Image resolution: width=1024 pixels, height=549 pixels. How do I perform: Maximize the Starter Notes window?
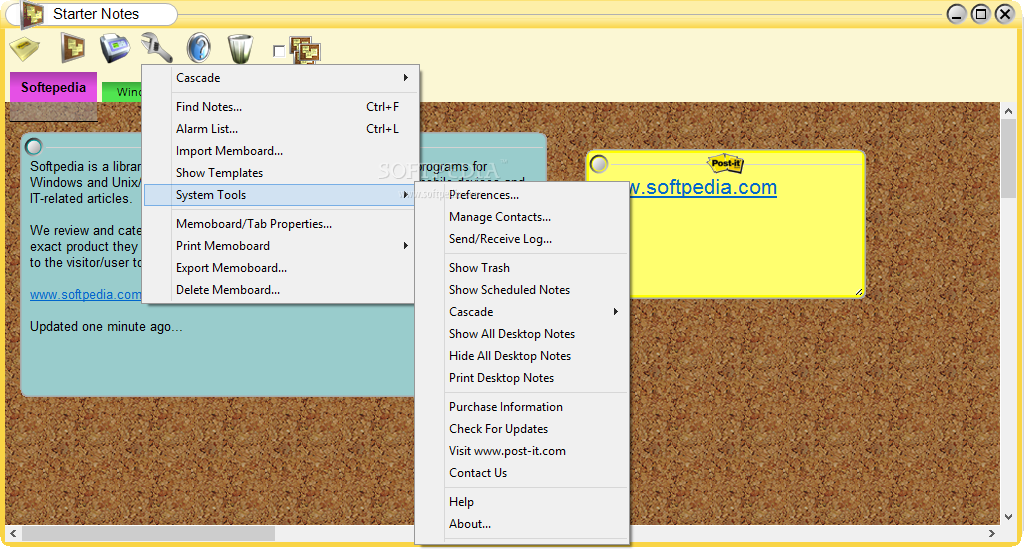coord(981,14)
